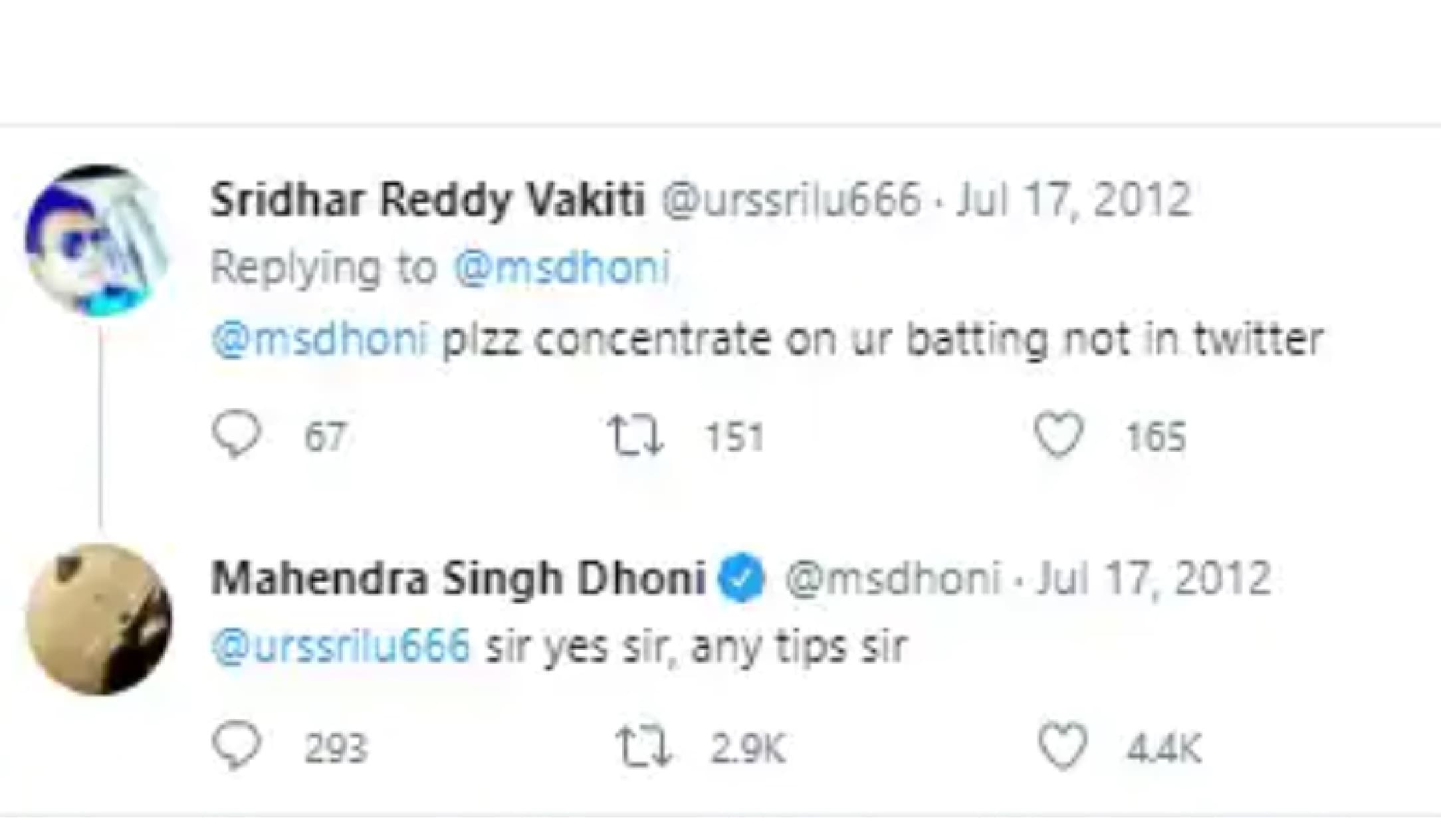Screen dimensions: 1441x840
Task: Click the Mahendra Singh Dhoni display name
Action: (458, 579)
